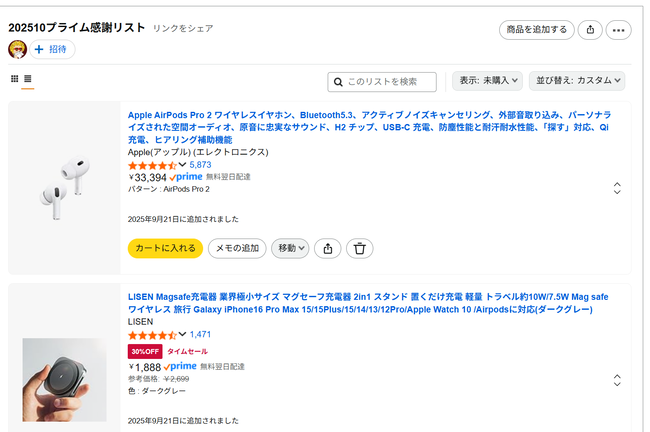Expand the AirPods star rating popover arrow
The image size is (650, 432).
pyautogui.click(x=182, y=165)
